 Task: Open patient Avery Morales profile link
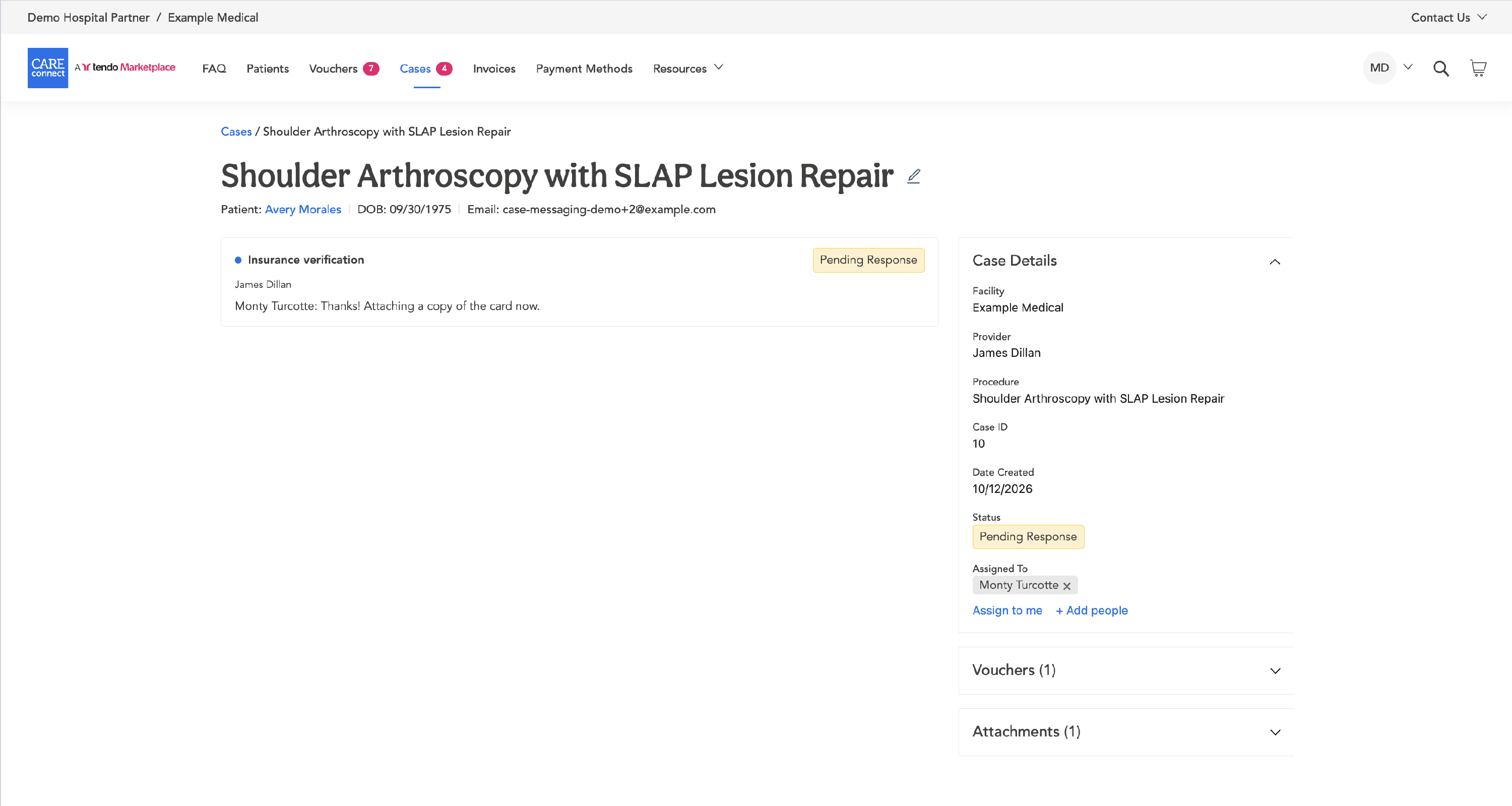303,210
